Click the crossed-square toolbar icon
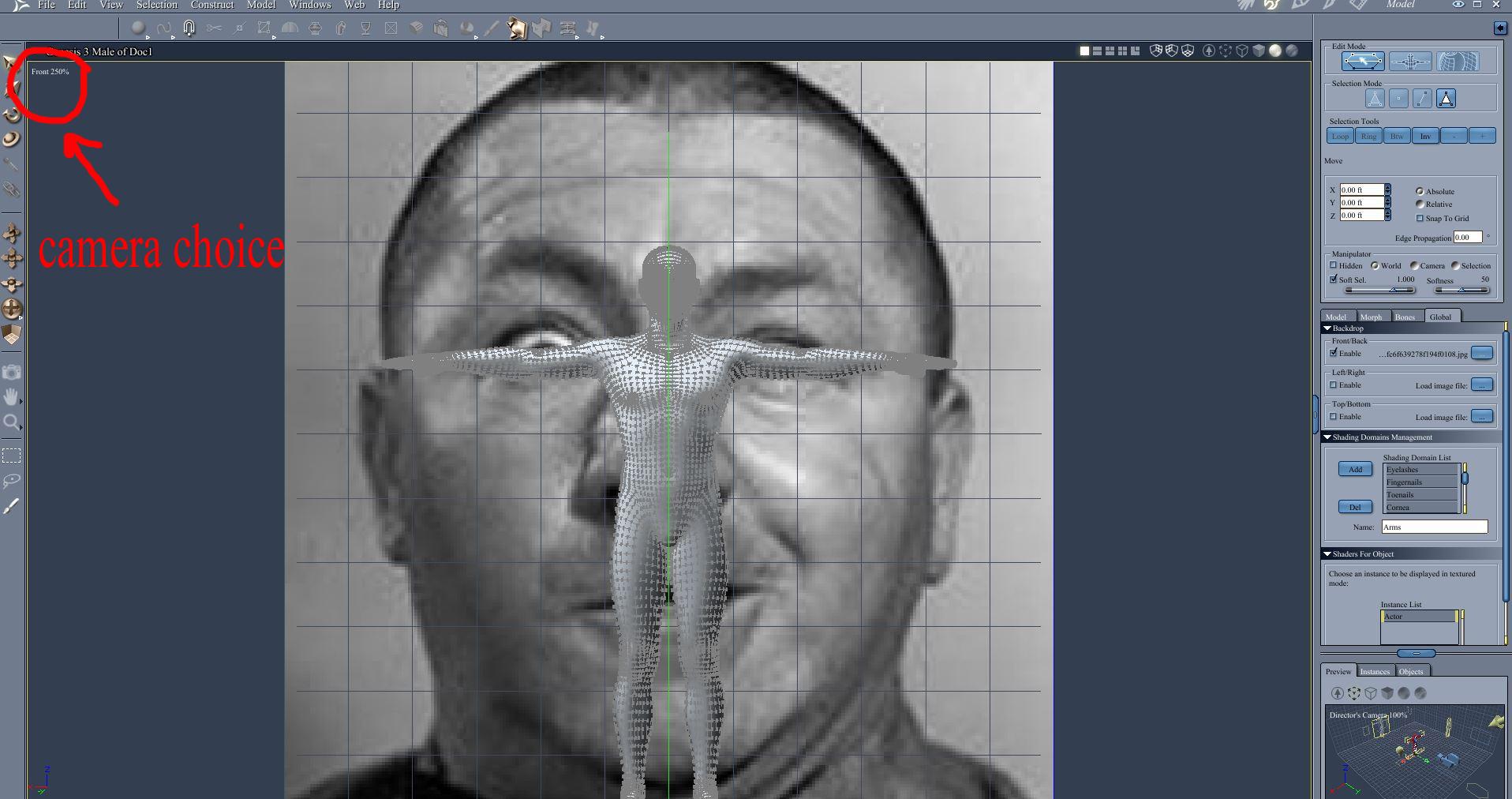 coord(391,28)
